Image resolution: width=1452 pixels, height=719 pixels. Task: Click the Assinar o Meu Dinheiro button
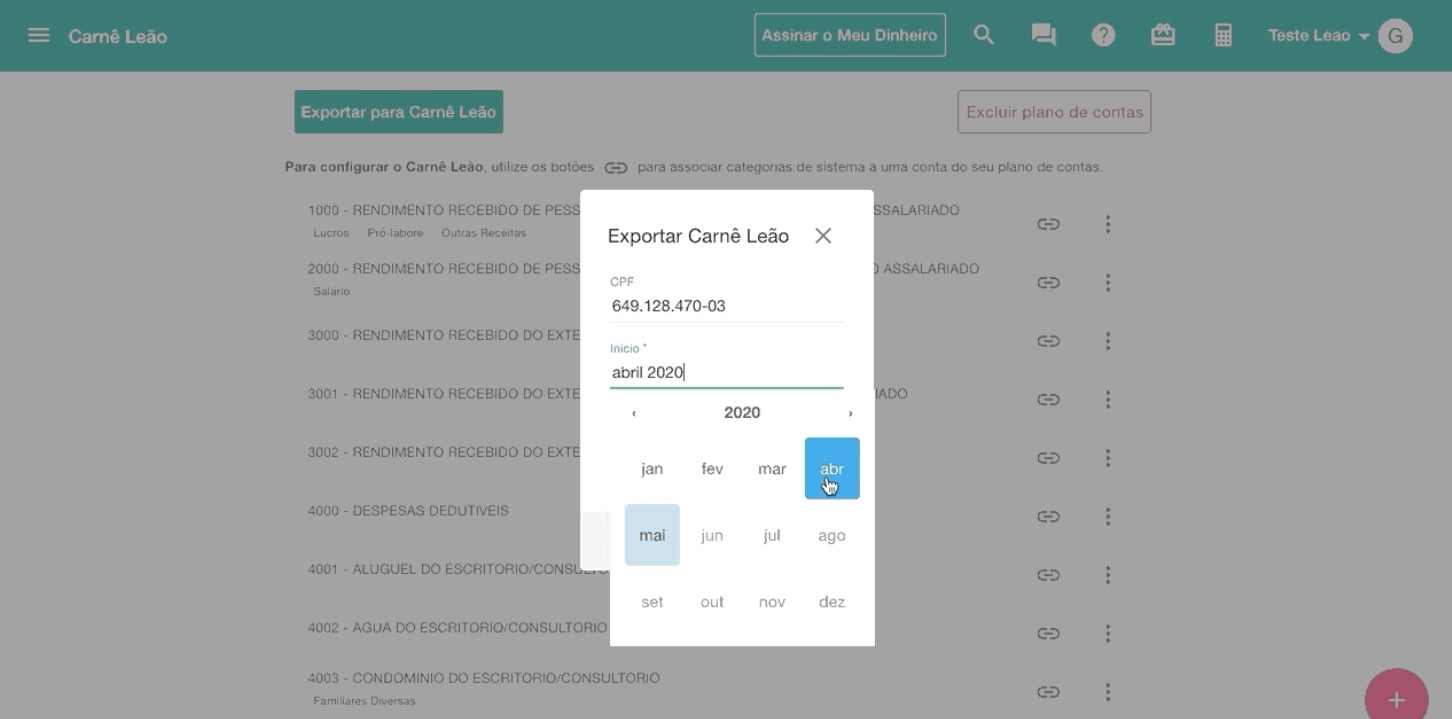[849, 36]
